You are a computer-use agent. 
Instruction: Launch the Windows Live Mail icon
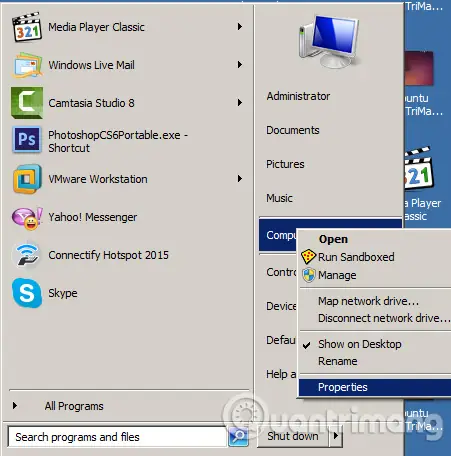click(x=27, y=65)
